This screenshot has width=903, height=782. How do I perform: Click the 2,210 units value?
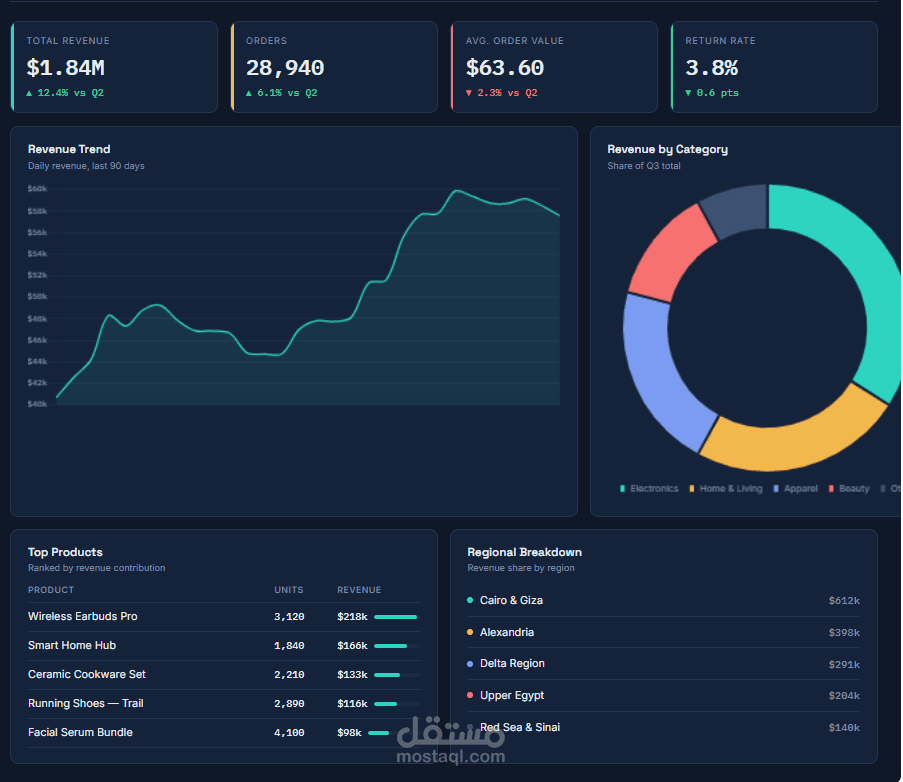tap(289, 675)
